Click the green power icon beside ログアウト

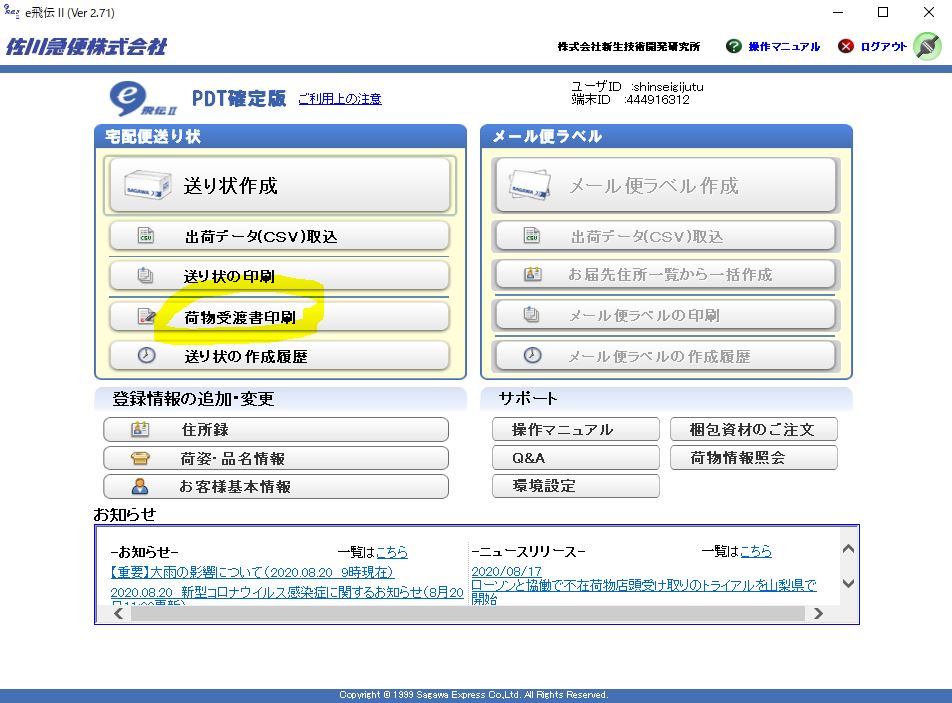pos(927,46)
